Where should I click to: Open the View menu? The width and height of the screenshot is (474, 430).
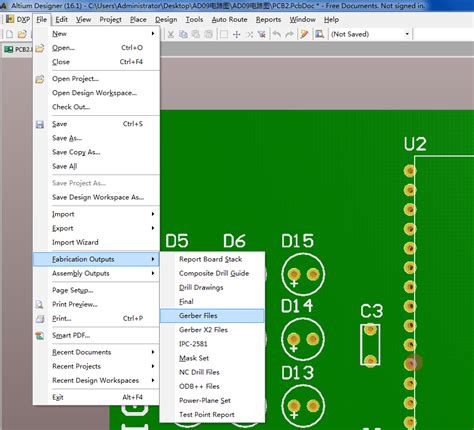coord(83,20)
